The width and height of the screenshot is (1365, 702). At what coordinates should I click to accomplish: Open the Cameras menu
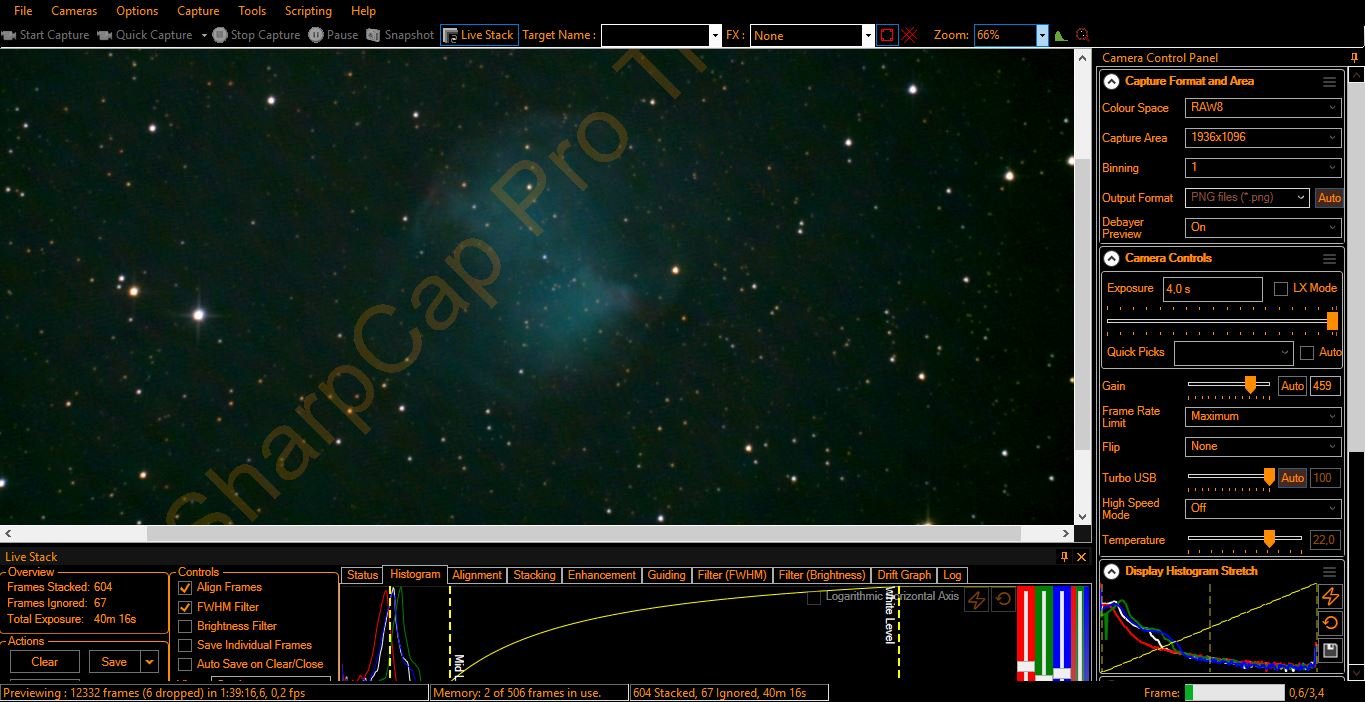coord(74,11)
